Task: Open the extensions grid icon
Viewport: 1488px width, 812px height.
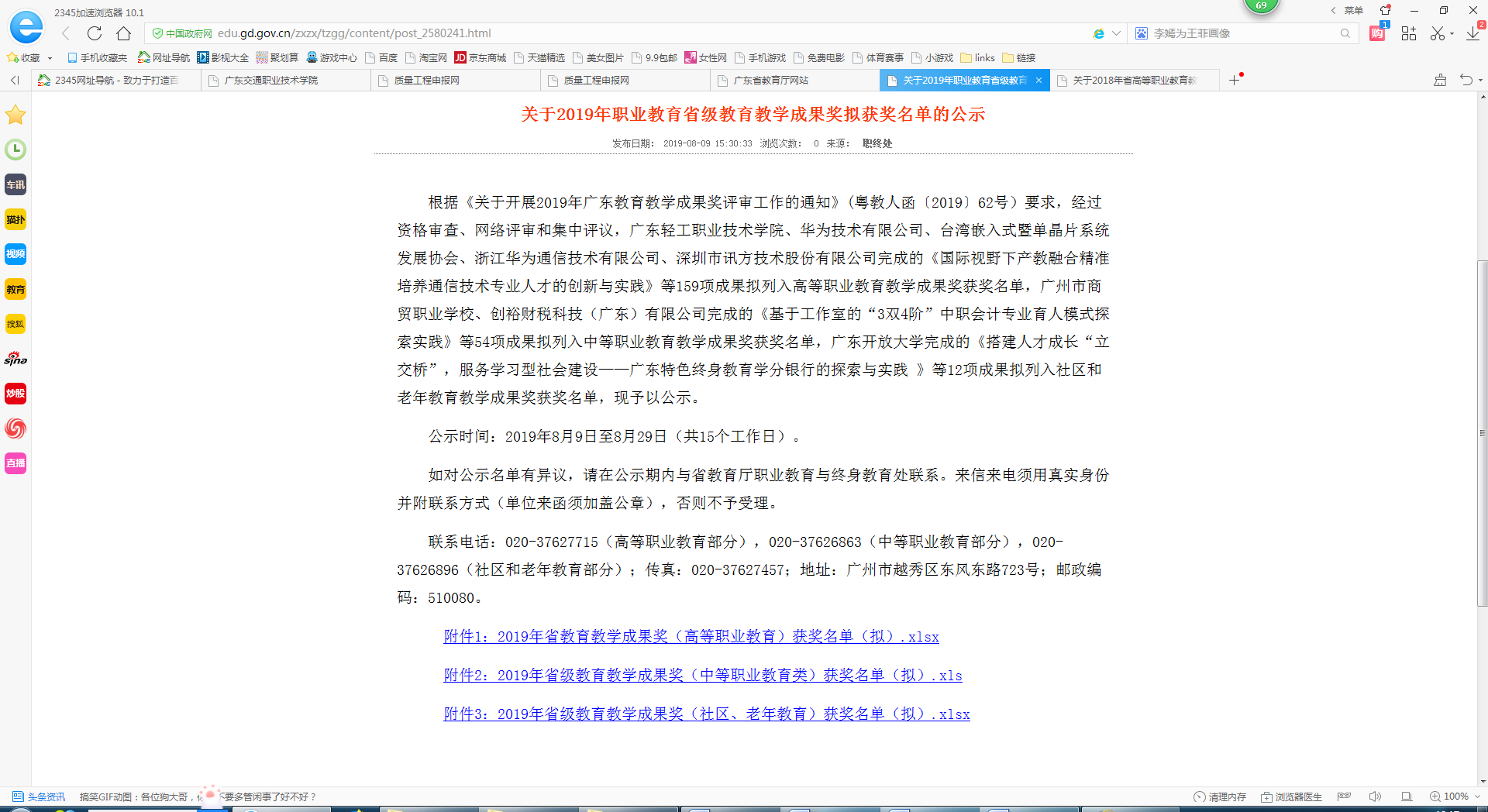Action: pos(1408,33)
